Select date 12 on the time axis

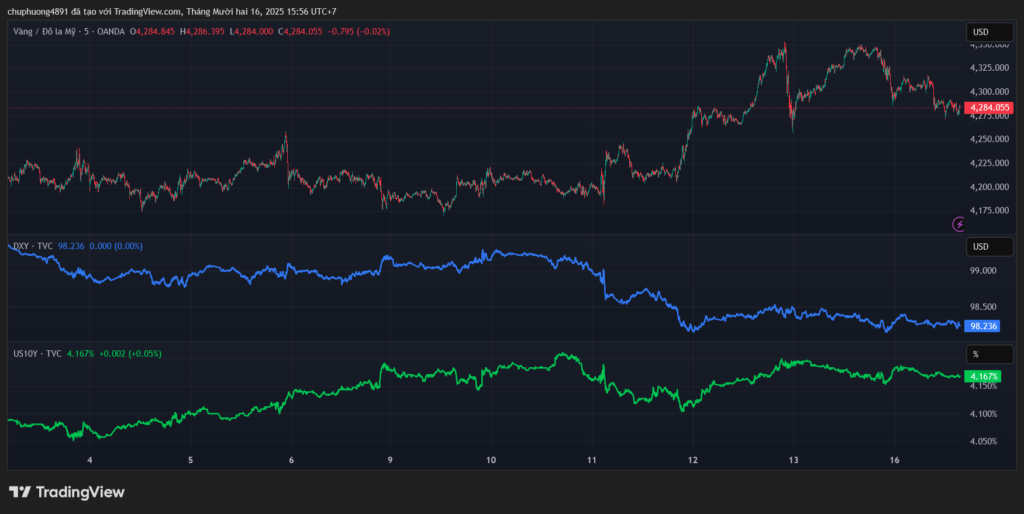(x=692, y=460)
